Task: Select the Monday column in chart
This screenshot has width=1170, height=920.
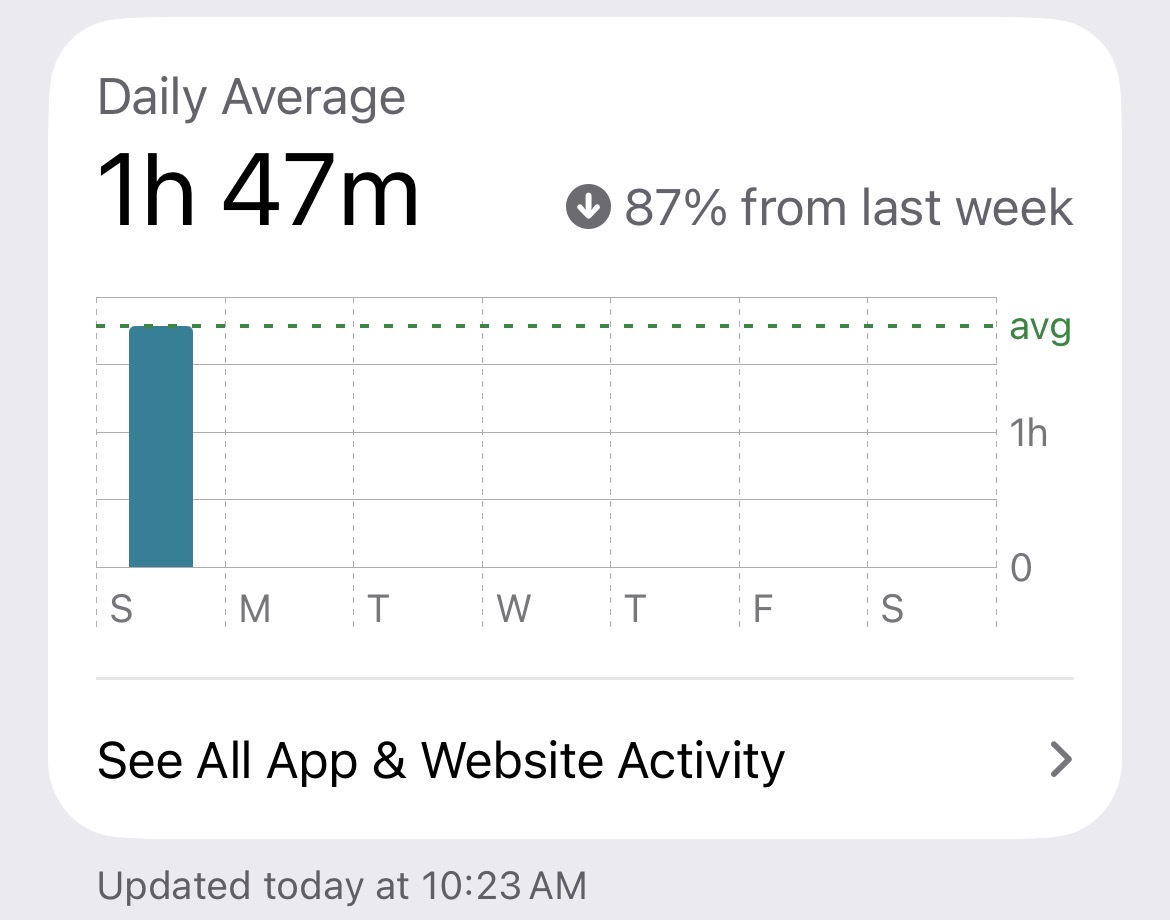Action: [290, 433]
